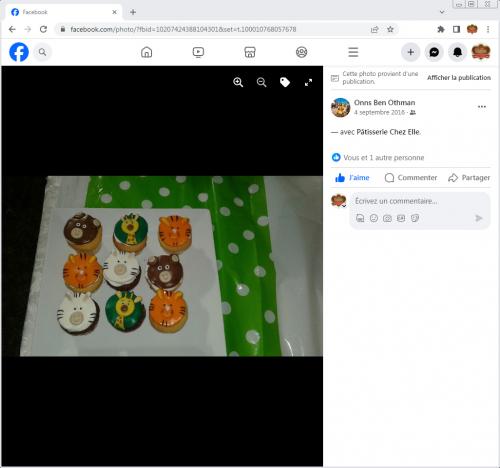Zoom out of the photo

(262, 82)
